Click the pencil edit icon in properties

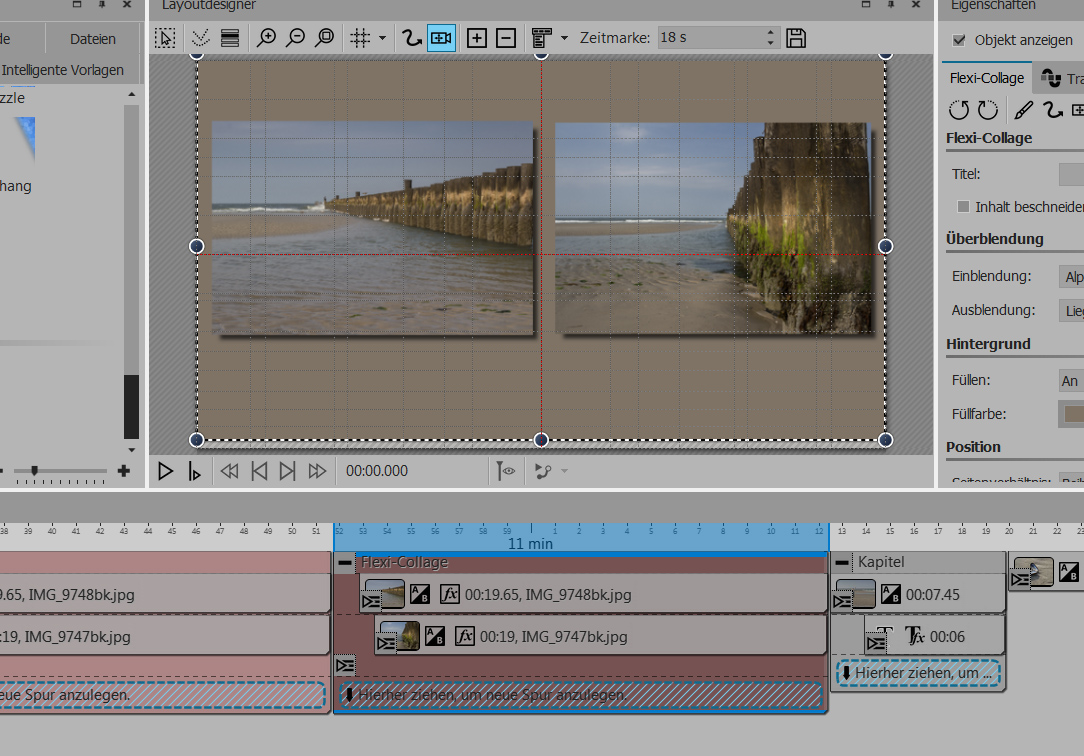(x=1024, y=110)
